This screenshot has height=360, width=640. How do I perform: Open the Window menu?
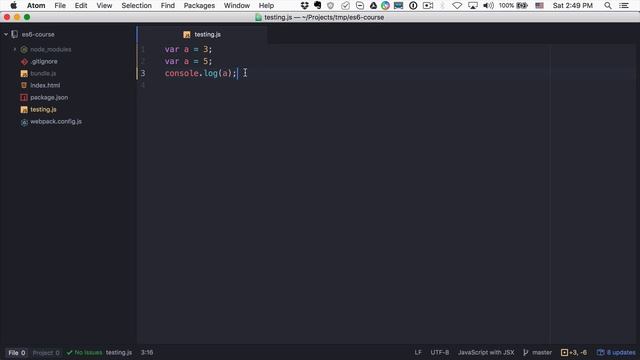pyautogui.click(x=237, y=6)
